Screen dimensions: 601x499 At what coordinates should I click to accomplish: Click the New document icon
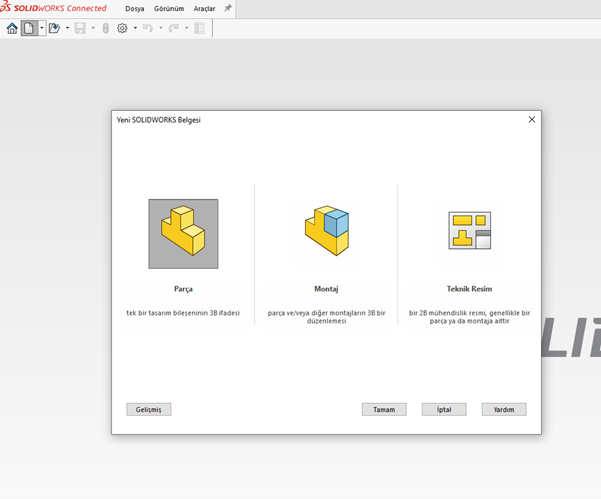tap(29, 28)
